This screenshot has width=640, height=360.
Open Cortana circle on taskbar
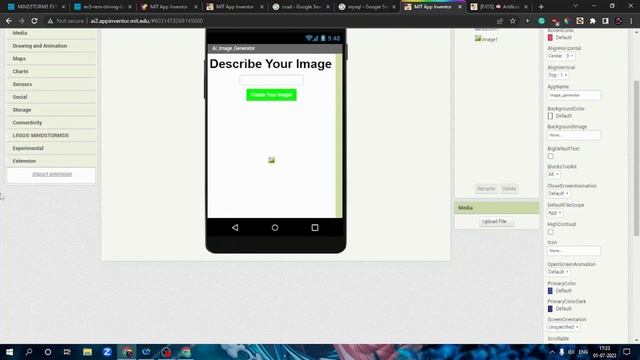(x=48, y=352)
